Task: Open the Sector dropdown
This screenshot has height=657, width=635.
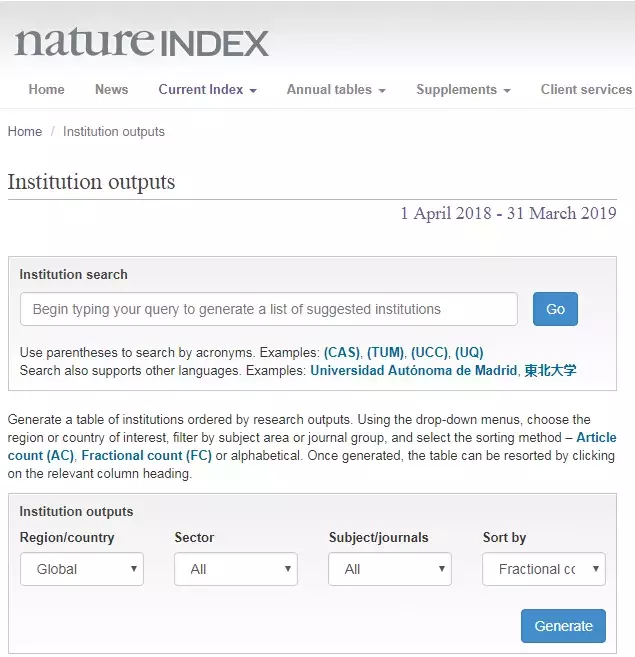Action: [x=236, y=569]
